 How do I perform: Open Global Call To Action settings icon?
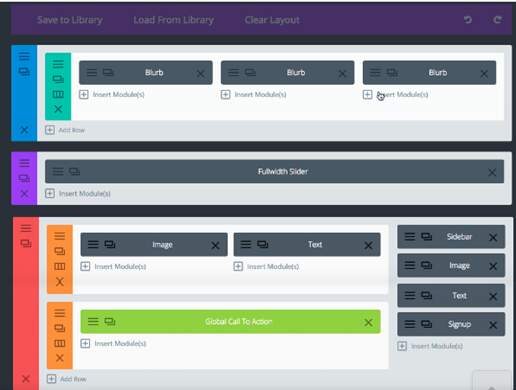tap(93, 321)
